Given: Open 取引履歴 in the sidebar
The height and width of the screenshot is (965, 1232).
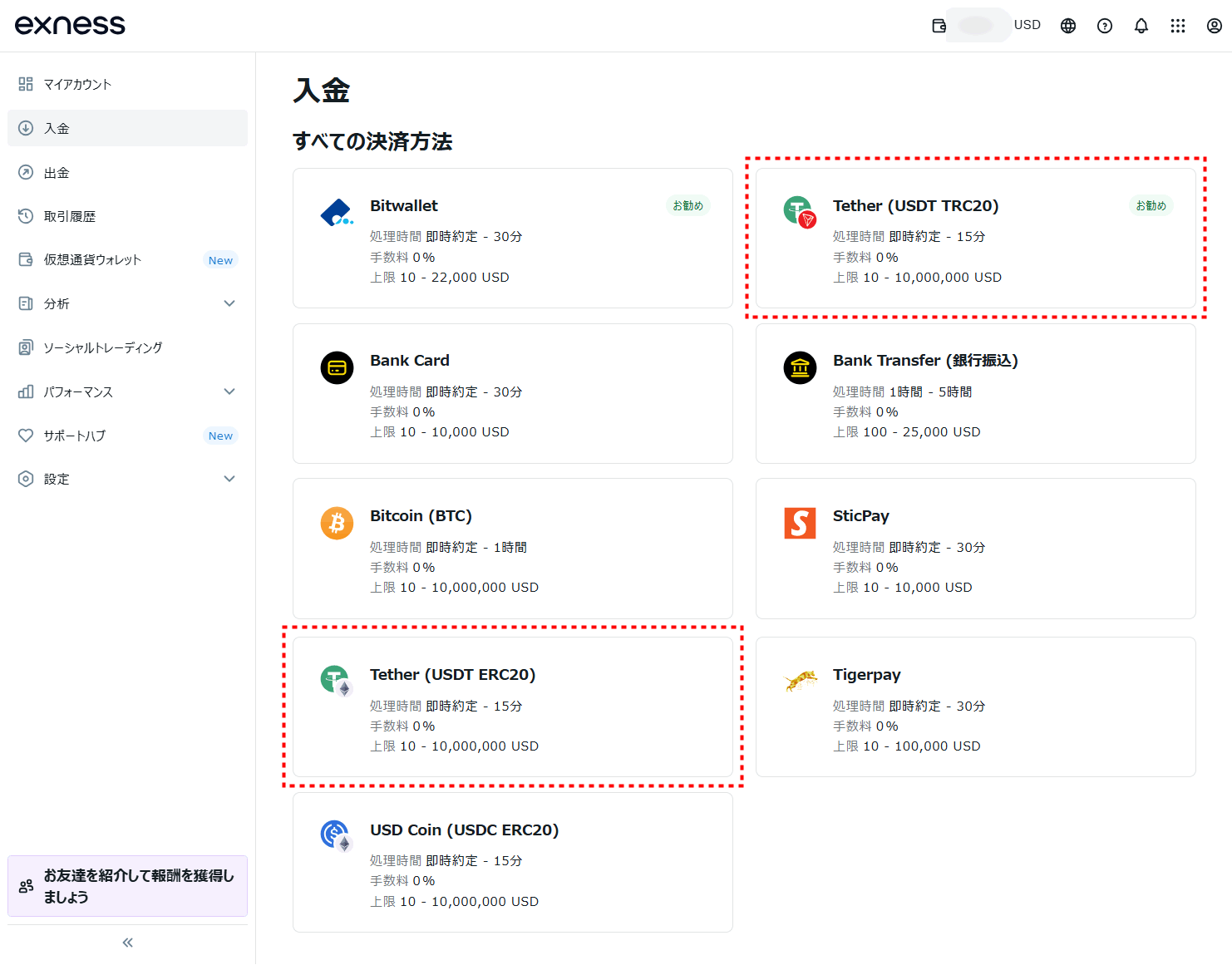Looking at the screenshot, I should pos(127,216).
